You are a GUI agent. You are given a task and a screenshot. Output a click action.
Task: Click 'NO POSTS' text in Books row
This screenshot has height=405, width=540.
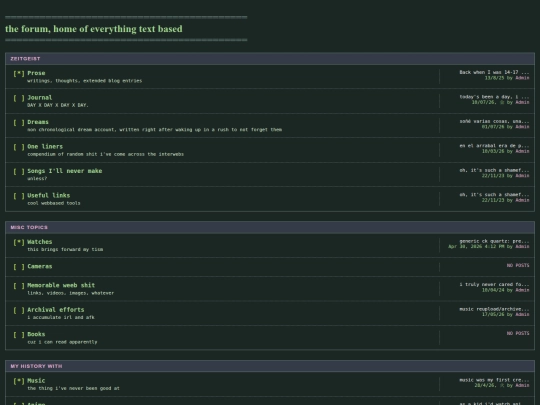[x=518, y=333]
